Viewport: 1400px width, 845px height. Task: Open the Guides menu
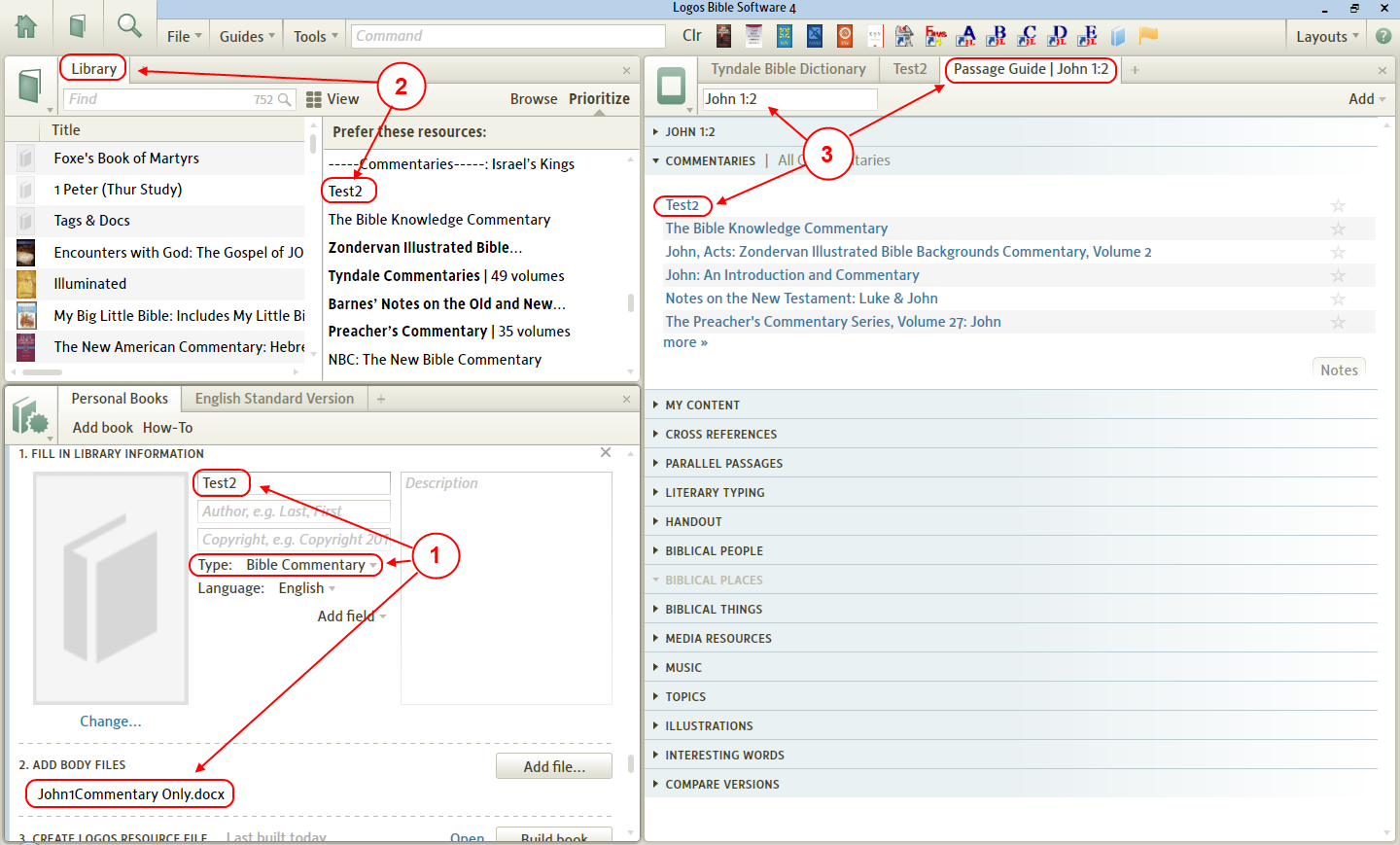247,36
